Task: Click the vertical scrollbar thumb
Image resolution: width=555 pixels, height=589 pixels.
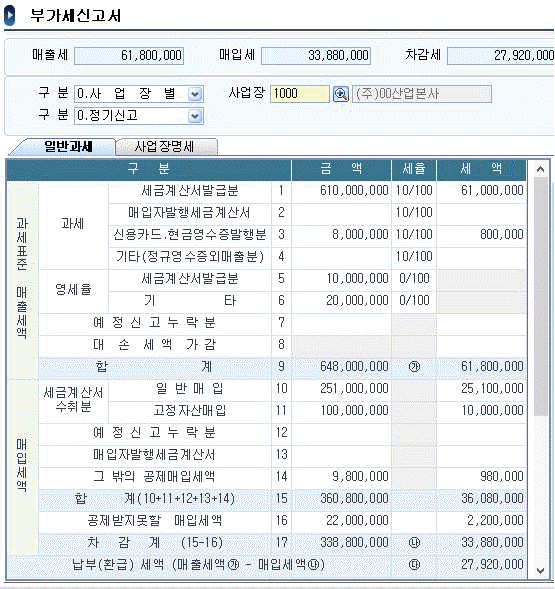Action: click(x=540, y=297)
